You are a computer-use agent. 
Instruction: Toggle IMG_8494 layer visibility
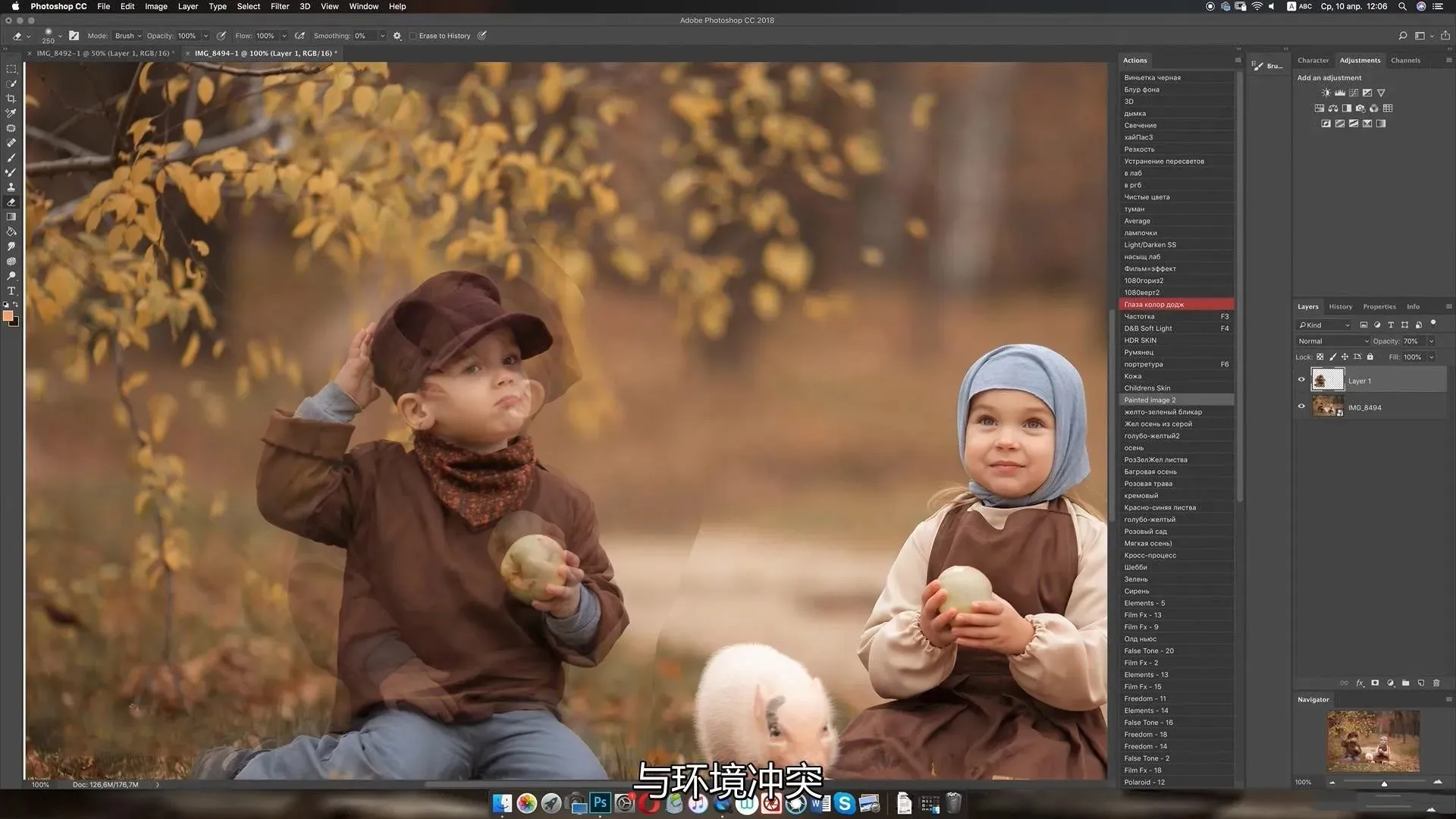[1302, 406]
